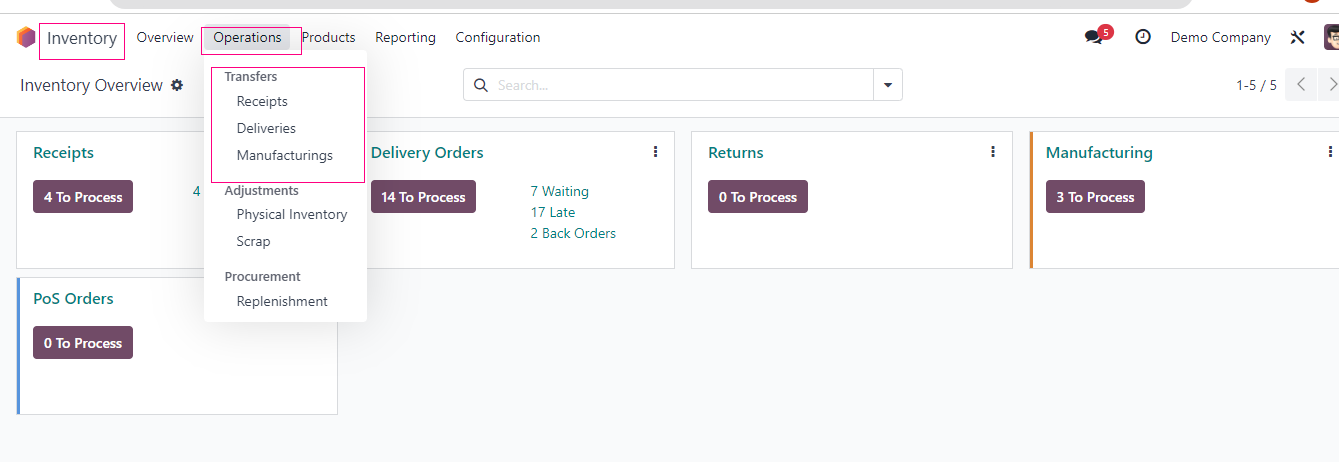Image resolution: width=1339 pixels, height=462 pixels.
Task: Click the search magnifier icon
Action: (481, 85)
